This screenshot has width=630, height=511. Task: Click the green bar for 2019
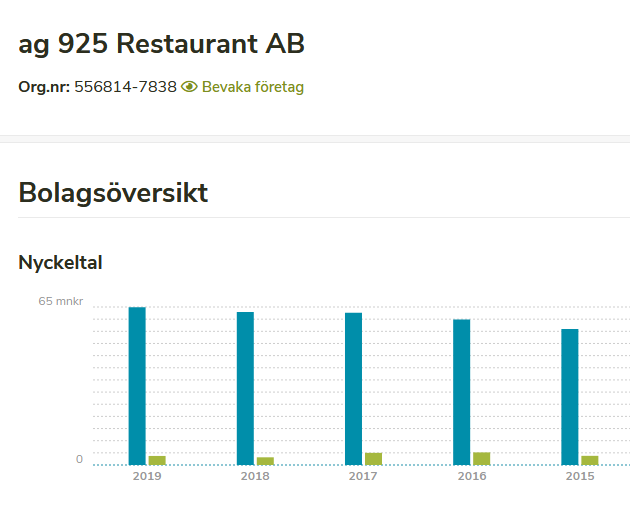click(157, 460)
